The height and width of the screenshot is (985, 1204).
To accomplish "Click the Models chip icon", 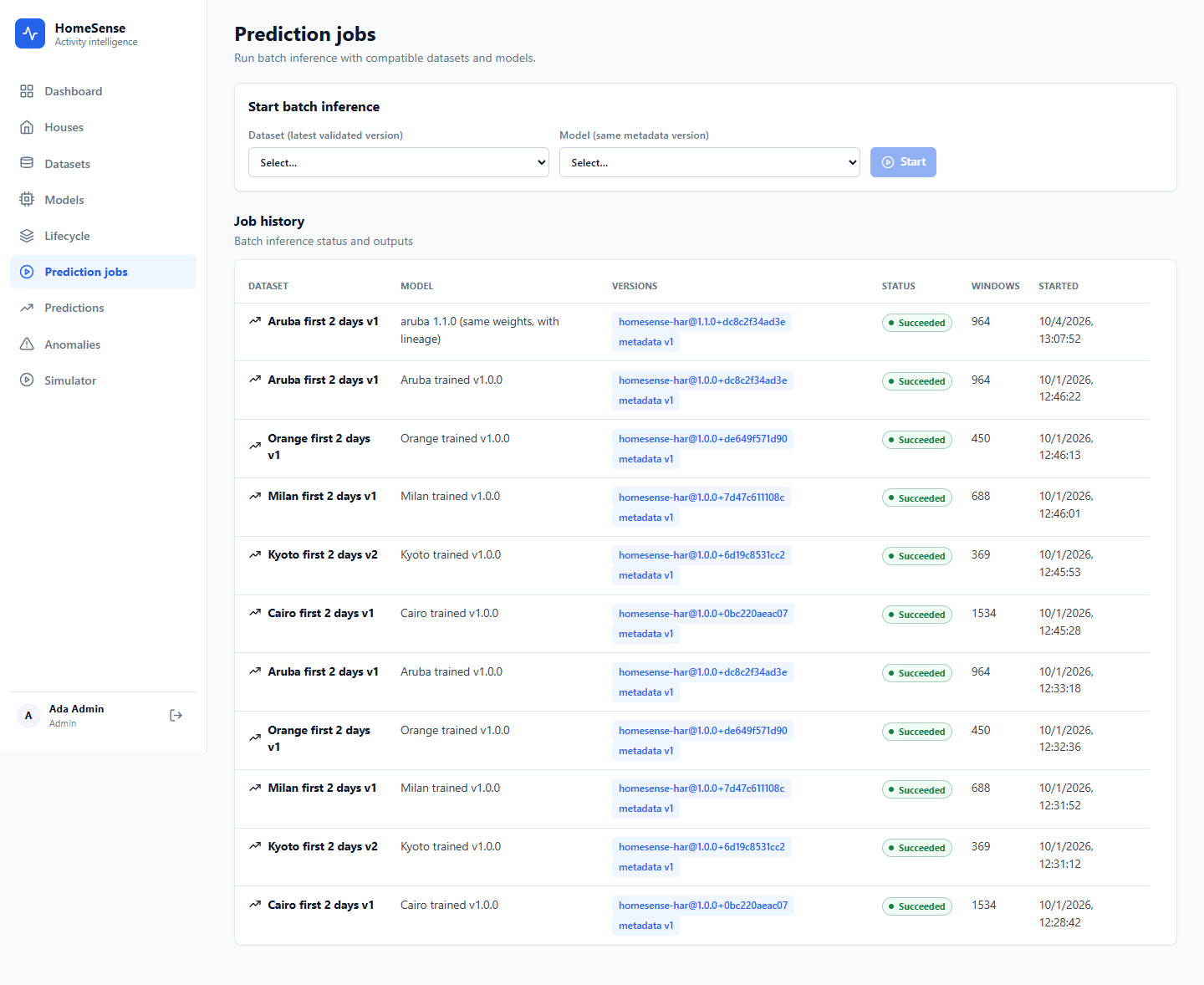I will coord(27,199).
